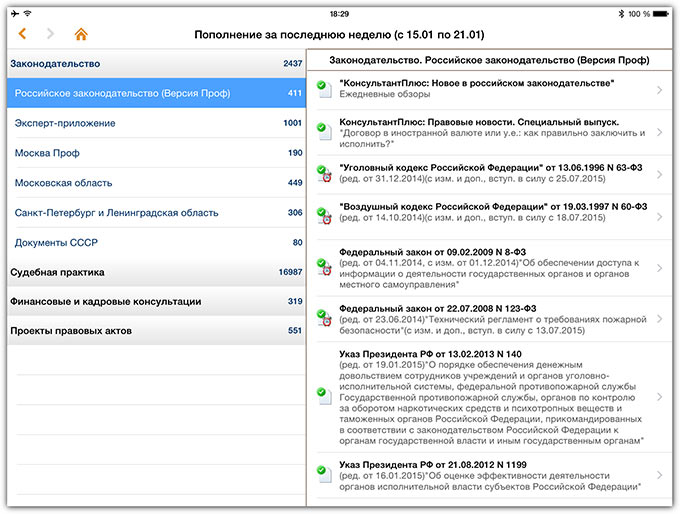Open Федеральный закон от 22.07.2008 N 123-ФЗ
The image size is (680, 514).
[438, 308]
